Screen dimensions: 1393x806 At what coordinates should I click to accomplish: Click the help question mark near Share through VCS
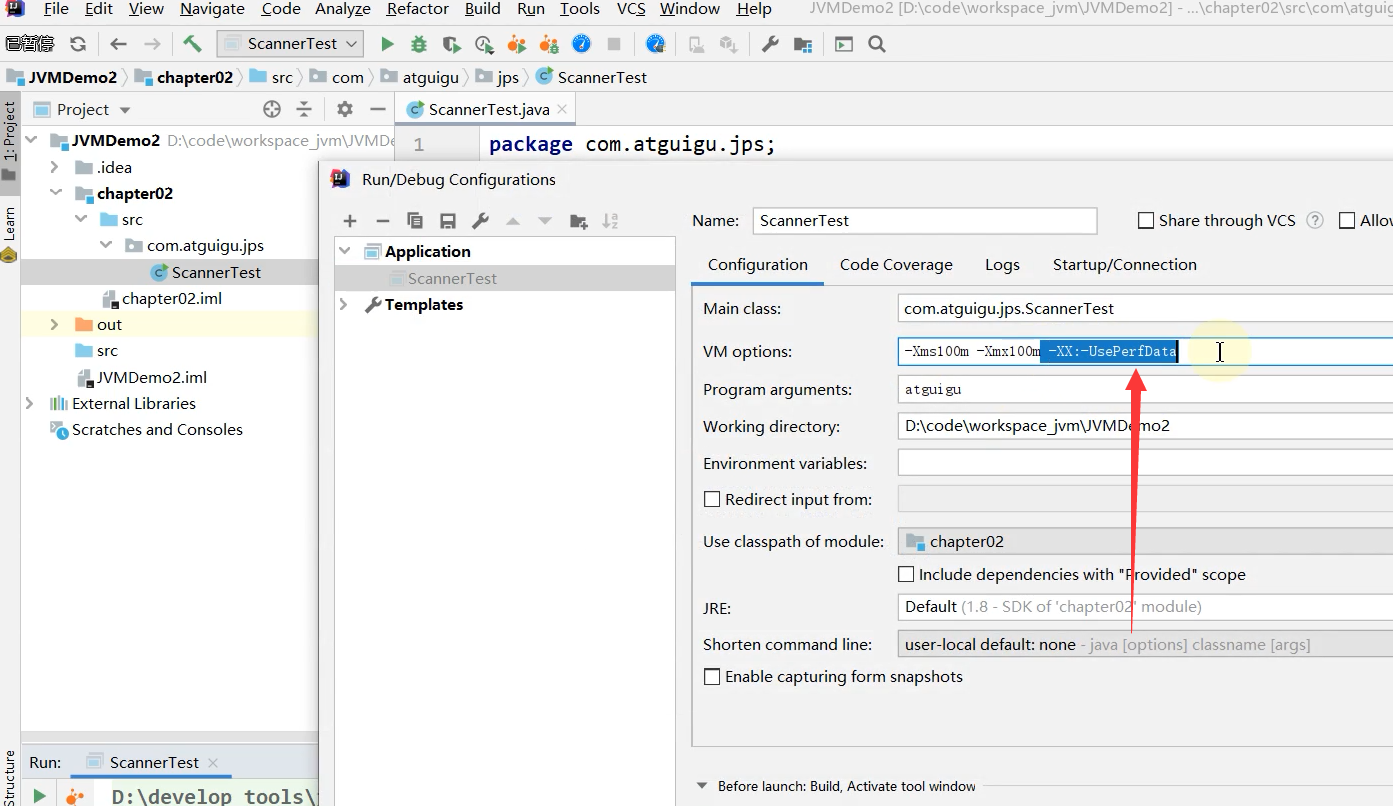[1315, 220]
